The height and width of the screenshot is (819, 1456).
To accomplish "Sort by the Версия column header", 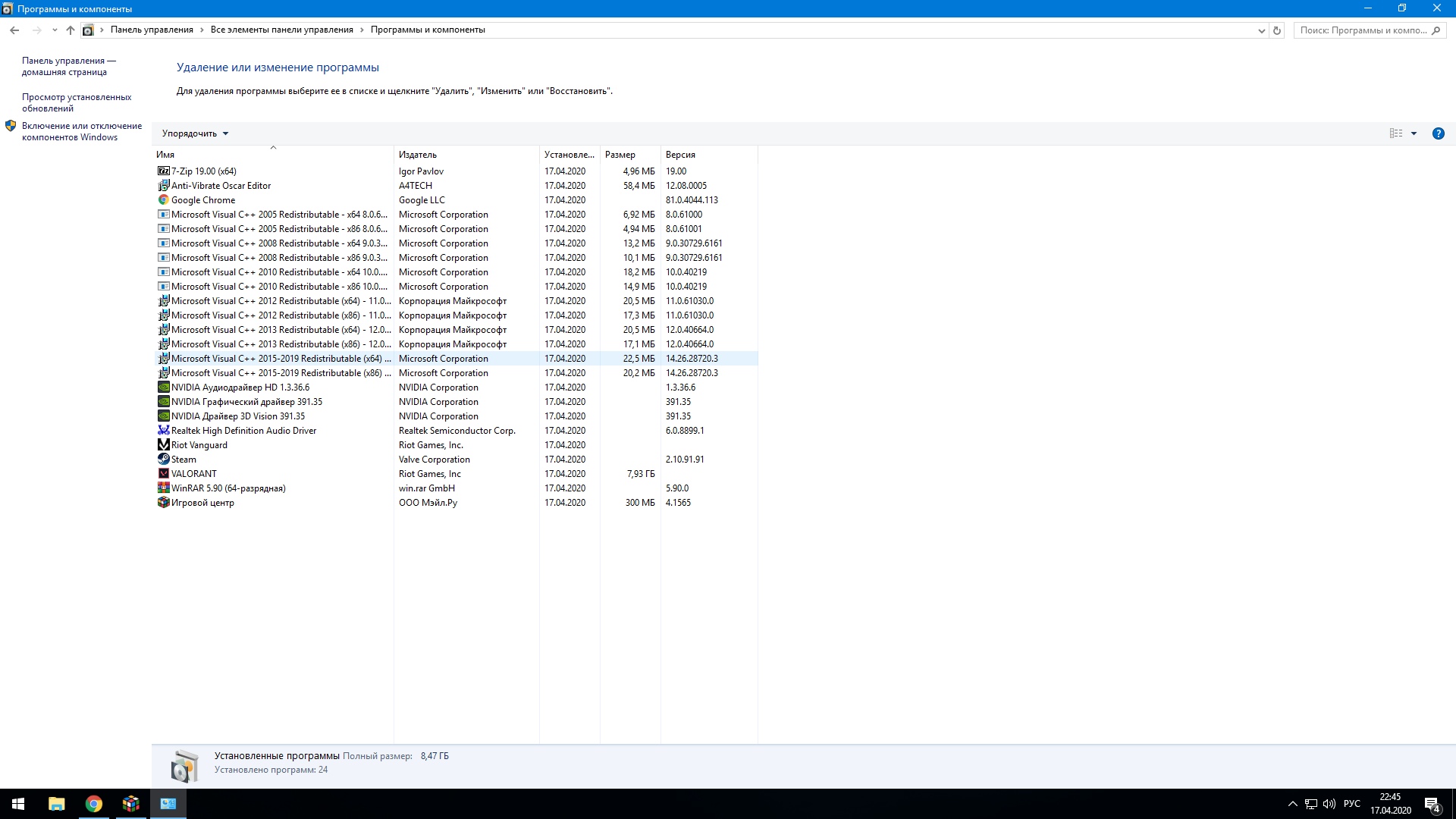I will tap(709, 155).
